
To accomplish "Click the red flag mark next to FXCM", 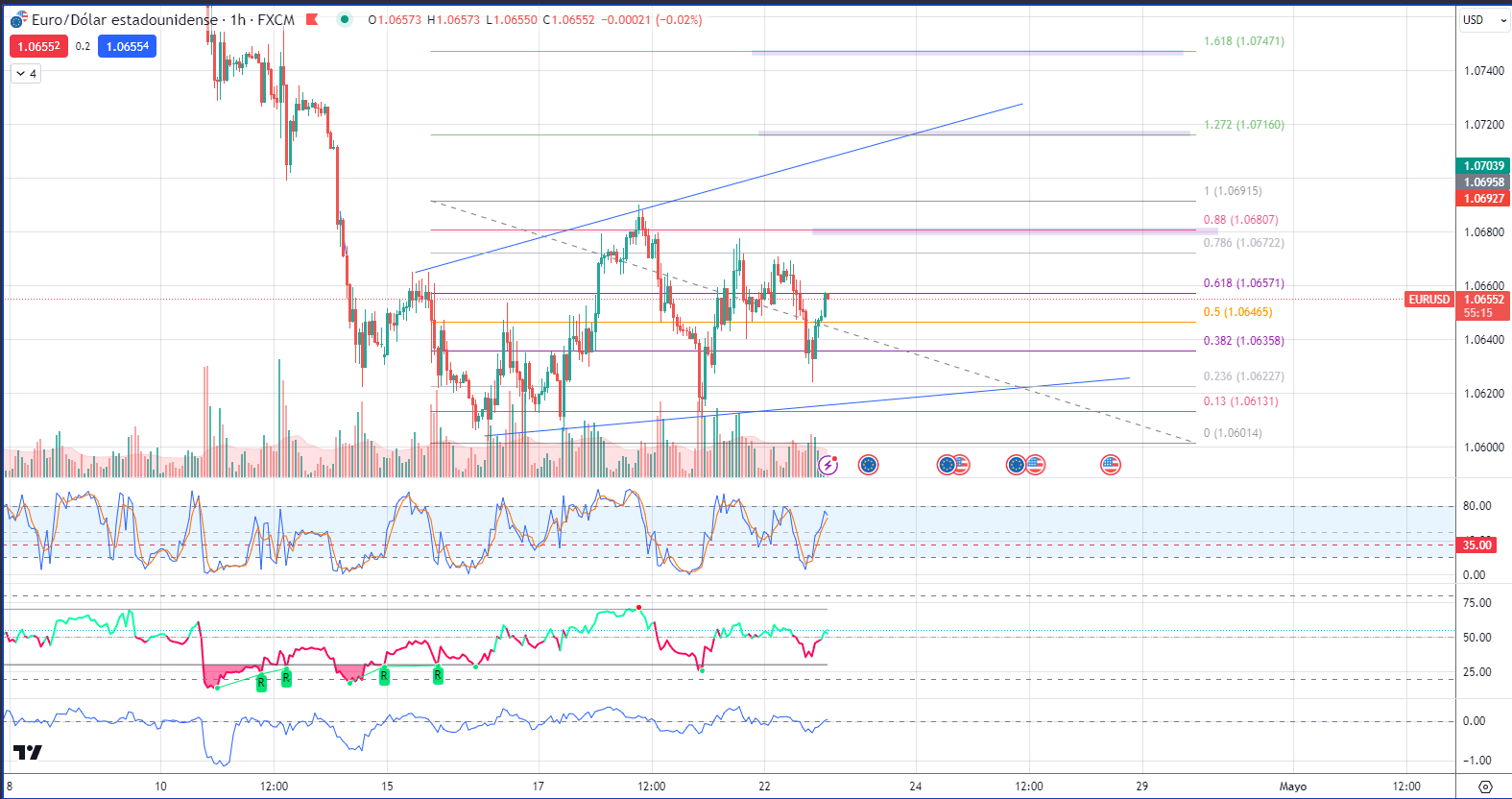I will click(312, 19).
